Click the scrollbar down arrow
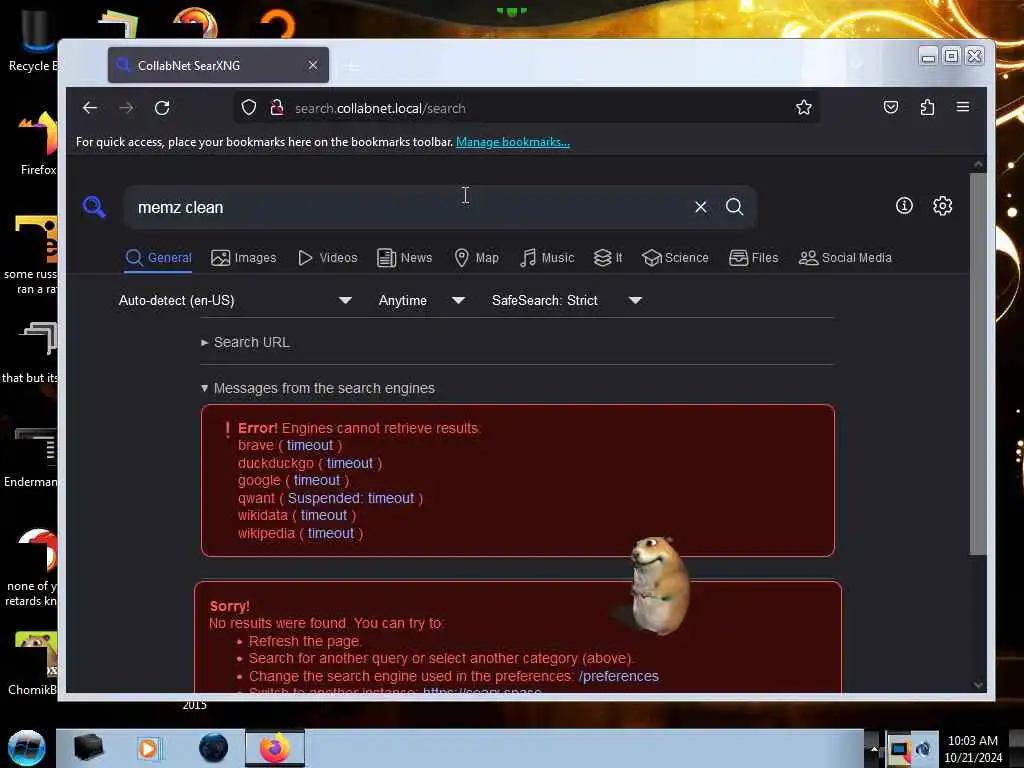This screenshot has height=768, width=1024. click(978, 684)
